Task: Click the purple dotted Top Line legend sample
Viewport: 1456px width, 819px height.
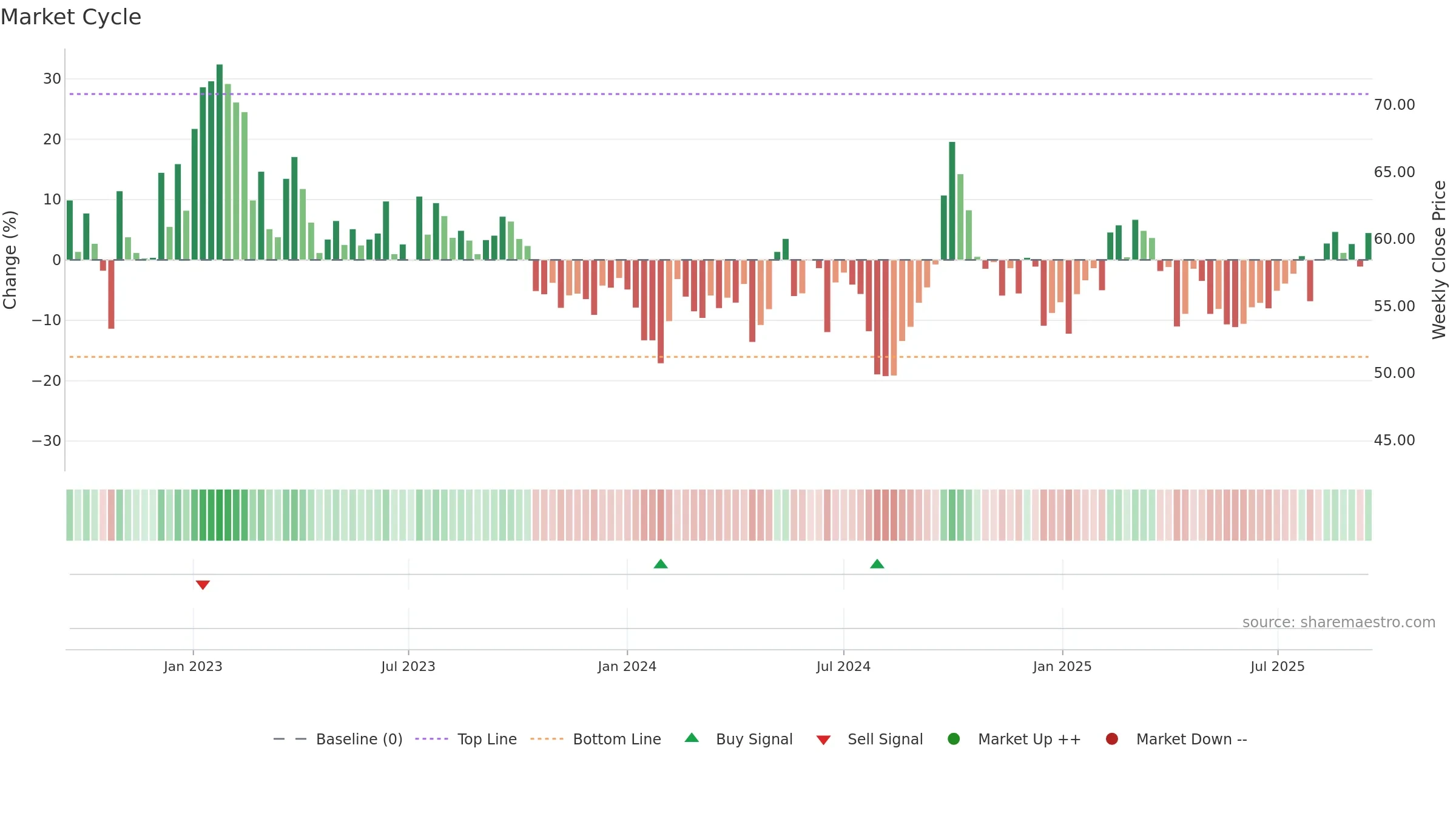Action: (x=431, y=739)
